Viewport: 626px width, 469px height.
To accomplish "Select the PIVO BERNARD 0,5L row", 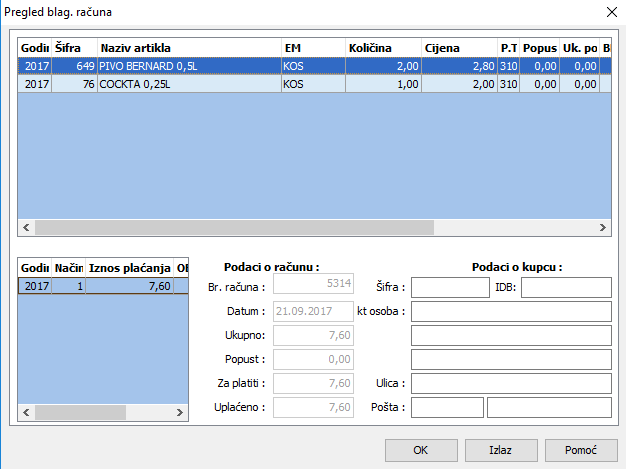I will 190,66.
